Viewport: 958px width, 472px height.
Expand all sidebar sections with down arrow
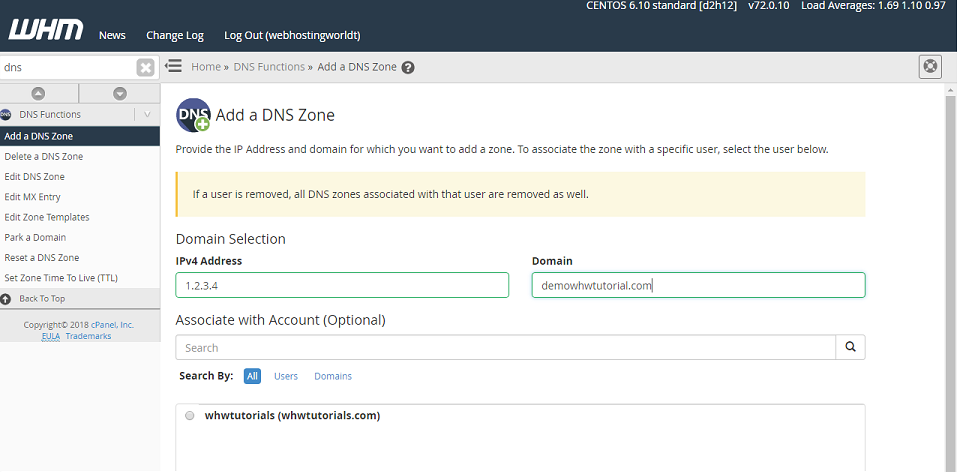pos(120,93)
